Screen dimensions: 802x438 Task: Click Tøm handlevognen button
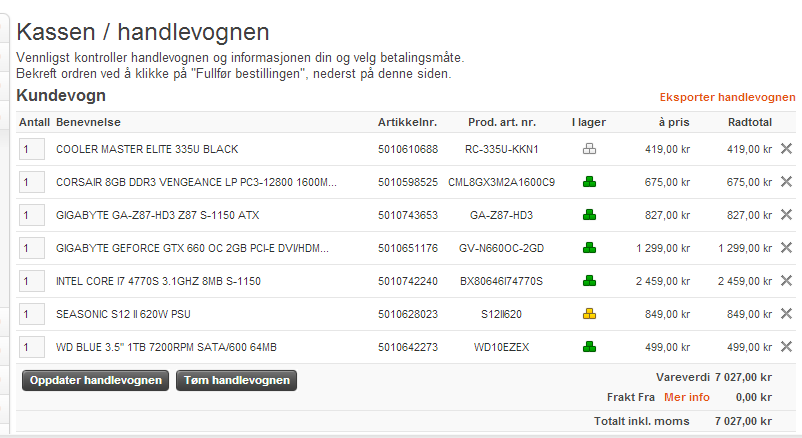[x=236, y=380]
